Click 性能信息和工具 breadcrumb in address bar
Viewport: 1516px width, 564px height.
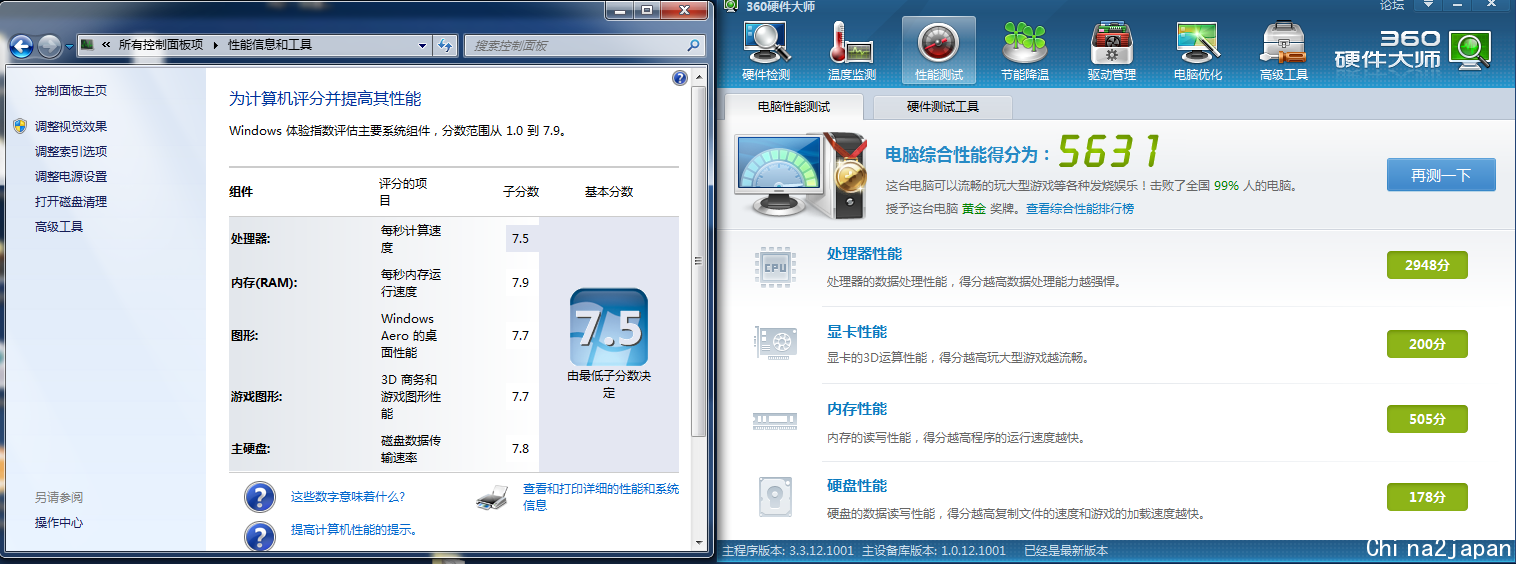click(270, 45)
